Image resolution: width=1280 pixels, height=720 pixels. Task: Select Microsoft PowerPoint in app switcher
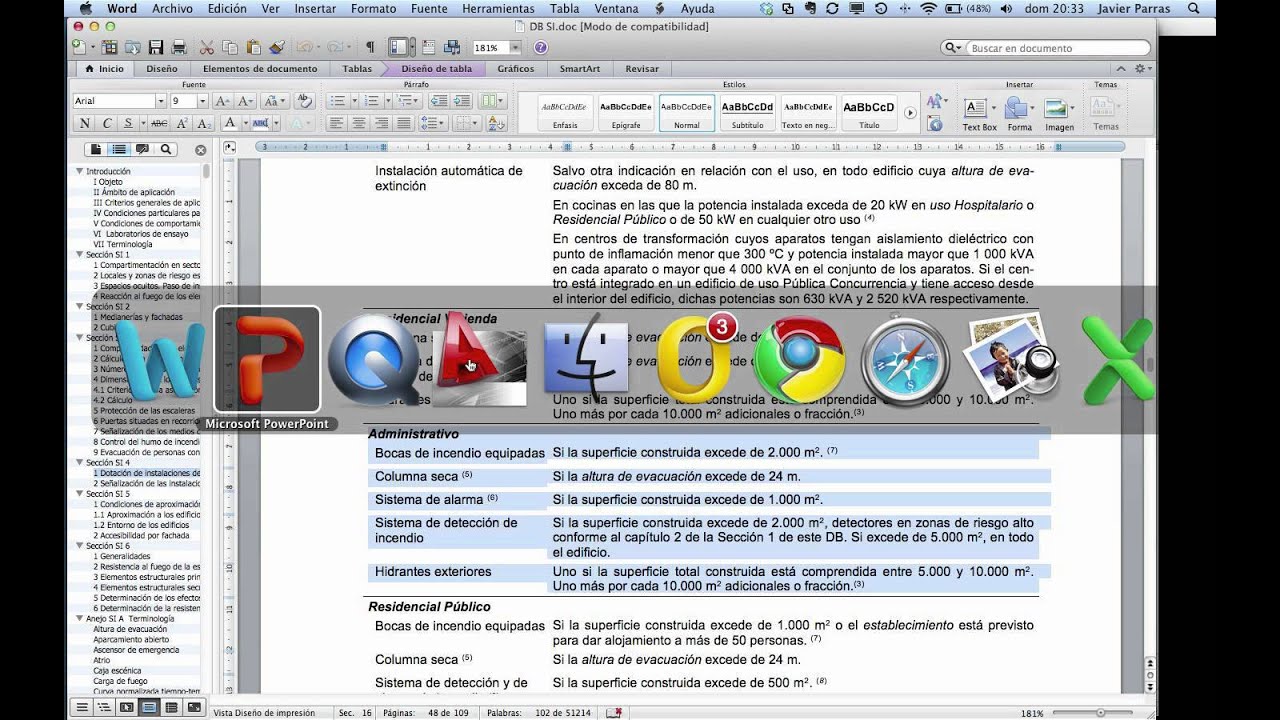point(267,359)
